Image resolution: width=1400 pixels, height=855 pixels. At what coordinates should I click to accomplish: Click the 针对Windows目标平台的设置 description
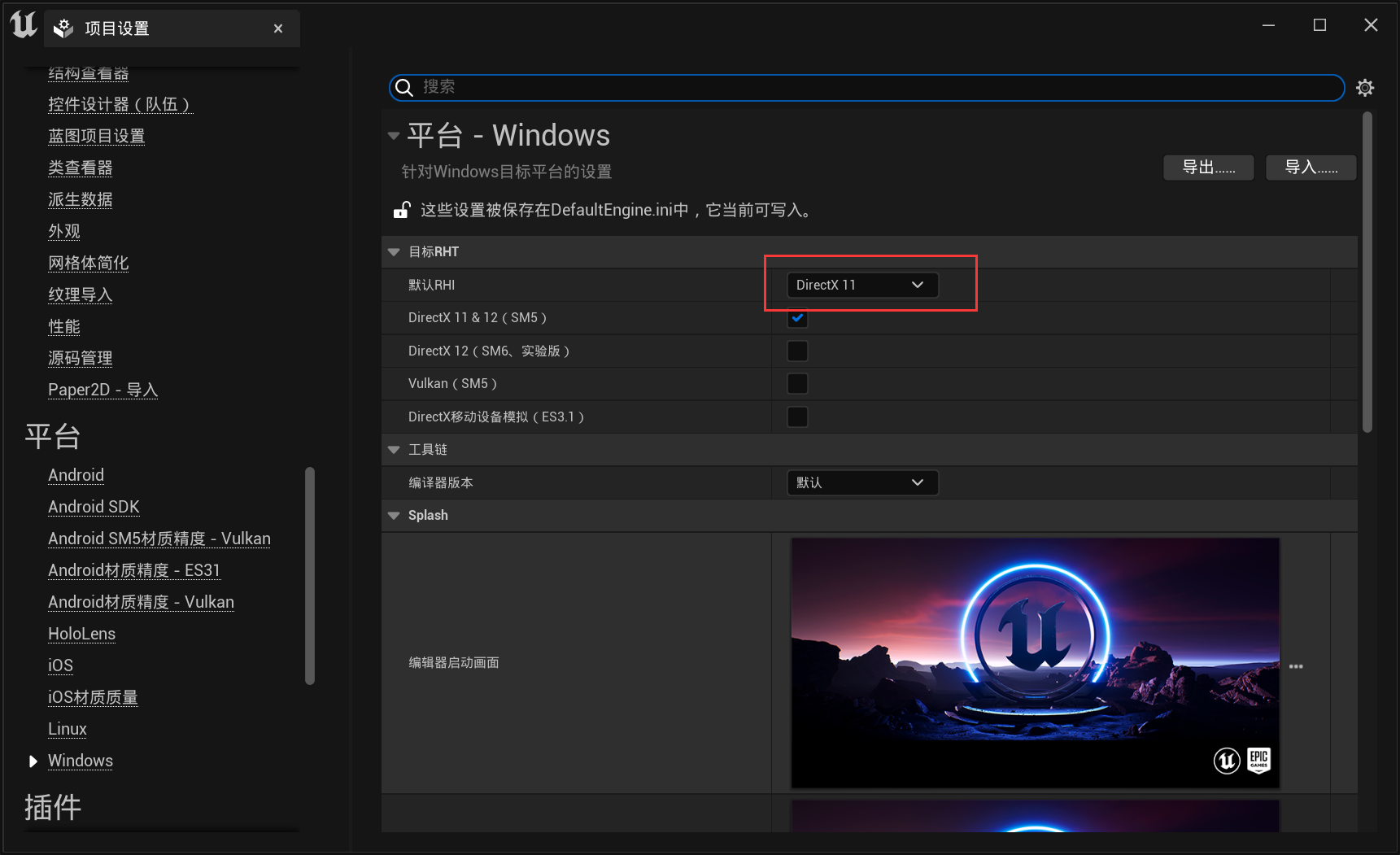tap(506, 172)
